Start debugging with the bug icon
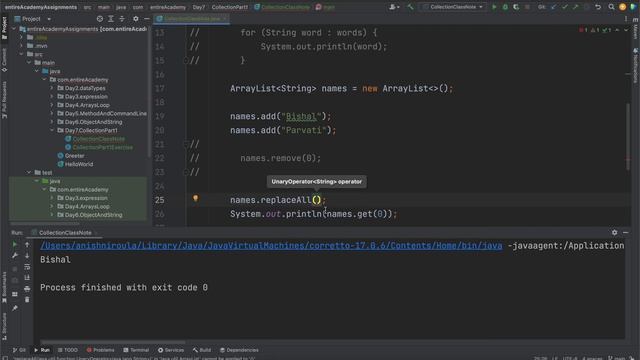The height and width of the screenshot is (360, 640). tap(505, 7)
